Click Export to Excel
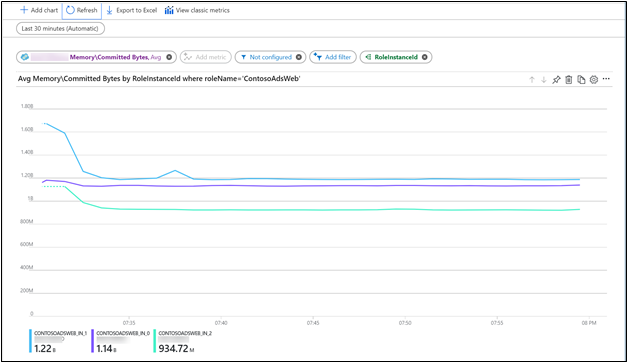This screenshot has height=364, width=628. pyautogui.click(x=132, y=10)
